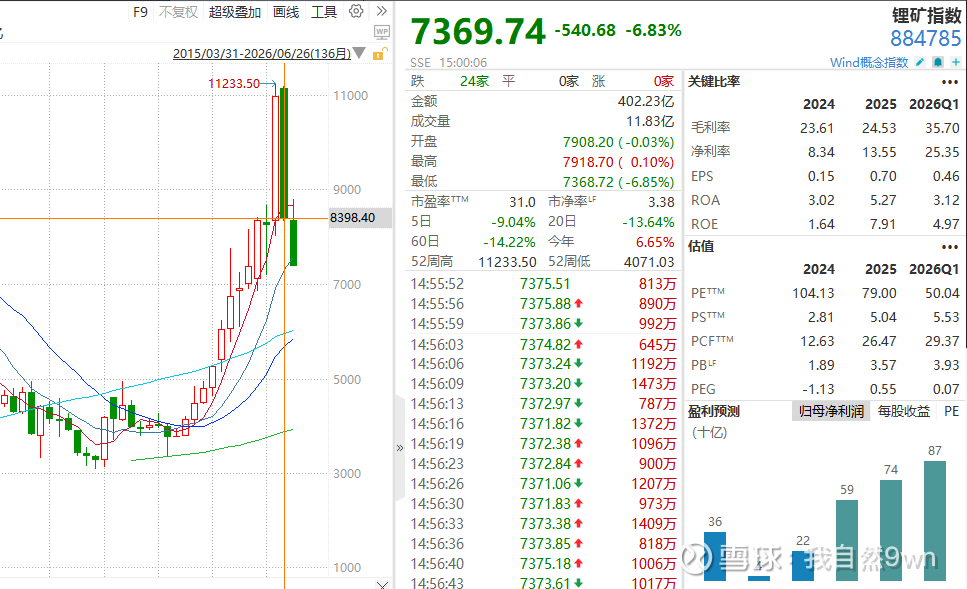The width and height of the screenshot is (967, 589).
Task: Click the latest green candlestick on chart
Action: [x=294, y=243]
